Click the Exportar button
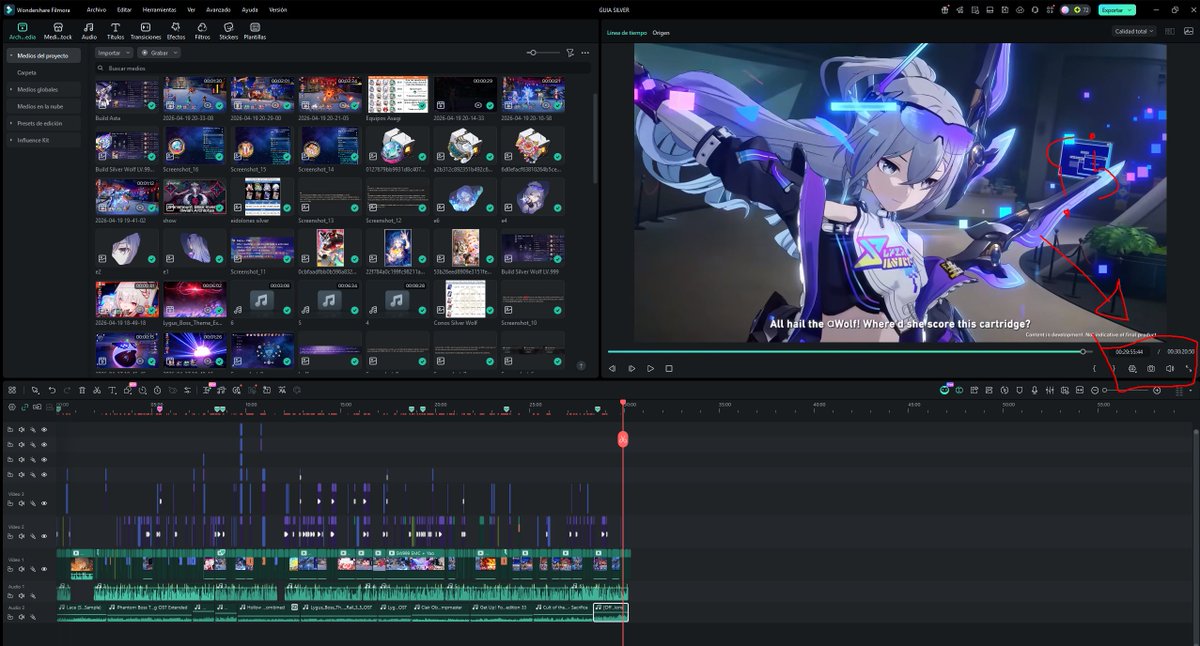Image resolution: width=1200 pixels, height=646 pixels. tap(1116, 9)
